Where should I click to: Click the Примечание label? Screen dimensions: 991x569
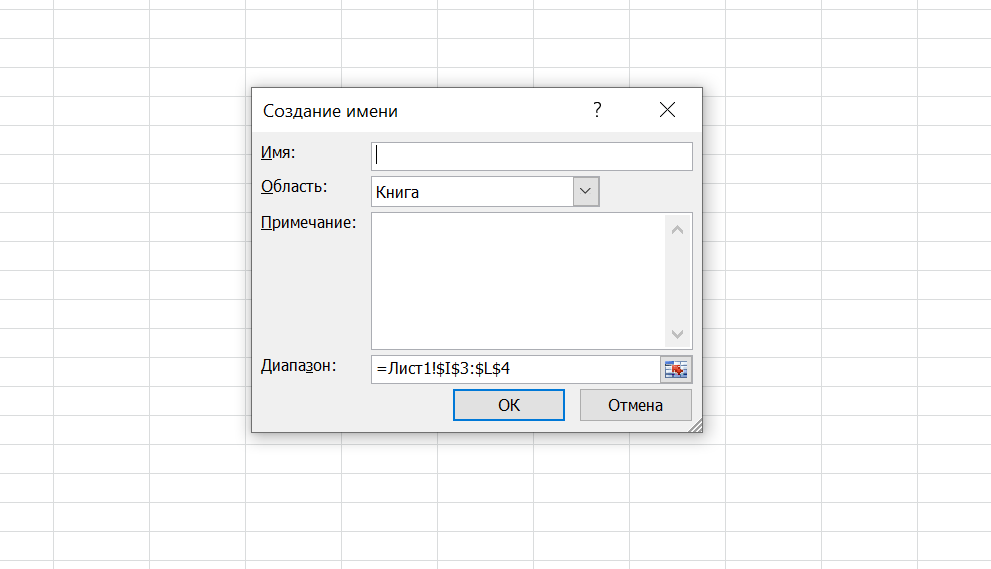click(308, 223)
